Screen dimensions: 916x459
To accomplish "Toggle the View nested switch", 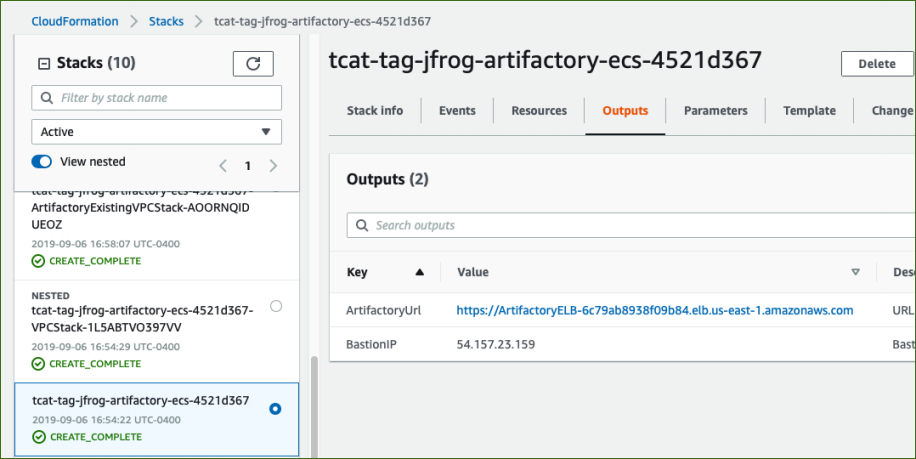I will pos(41,162).
